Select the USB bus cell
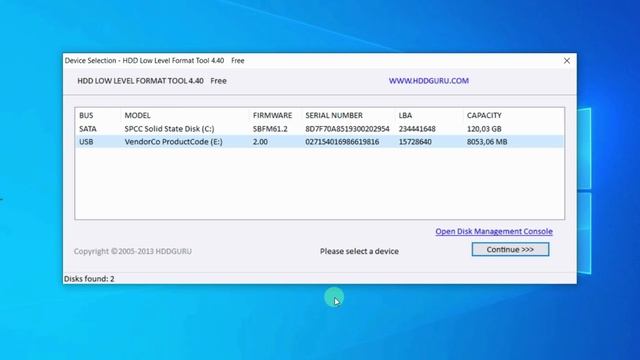 (x=86, y=142)
